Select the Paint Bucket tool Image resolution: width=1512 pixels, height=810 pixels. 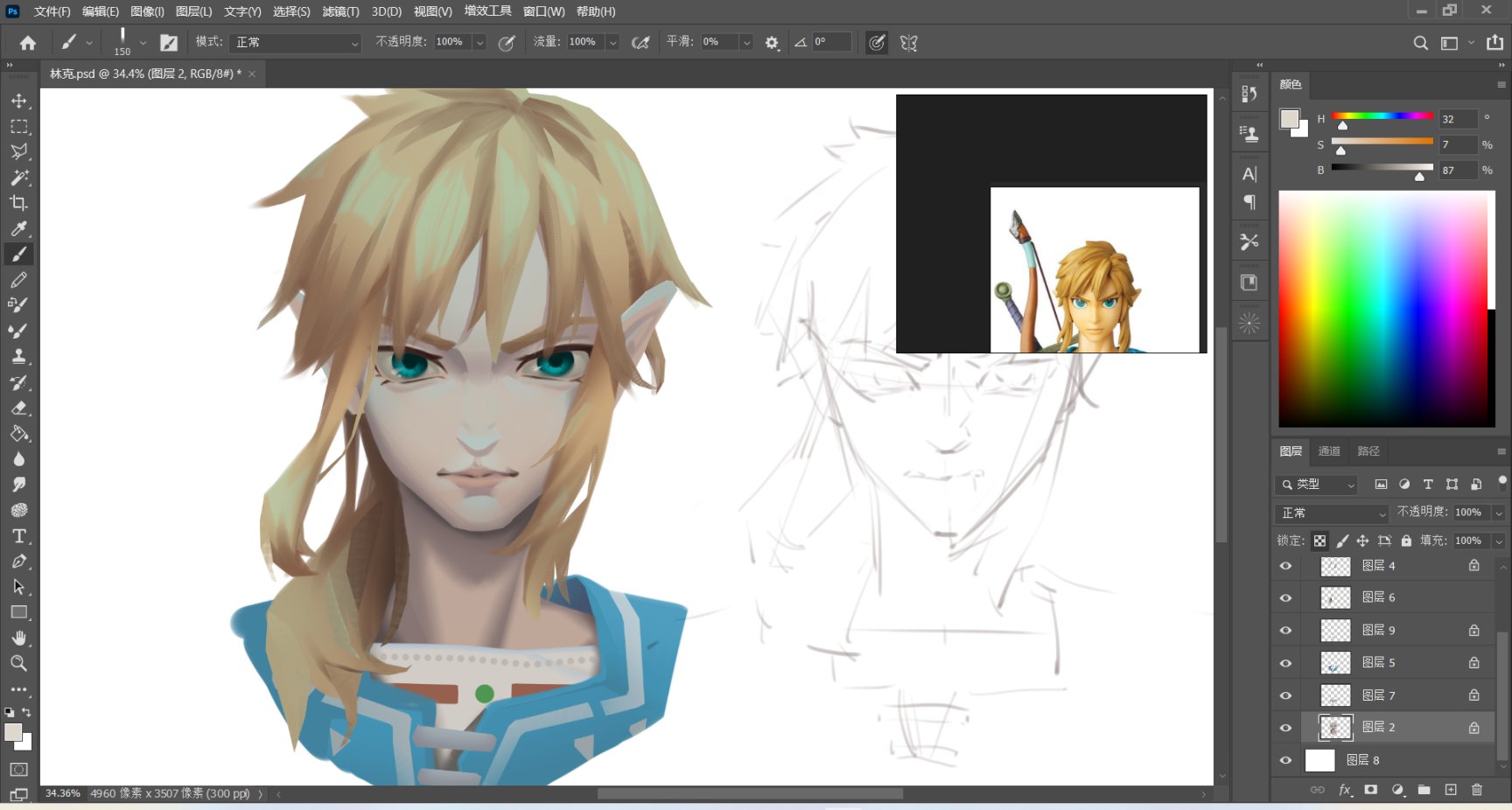tap(18, 433)
